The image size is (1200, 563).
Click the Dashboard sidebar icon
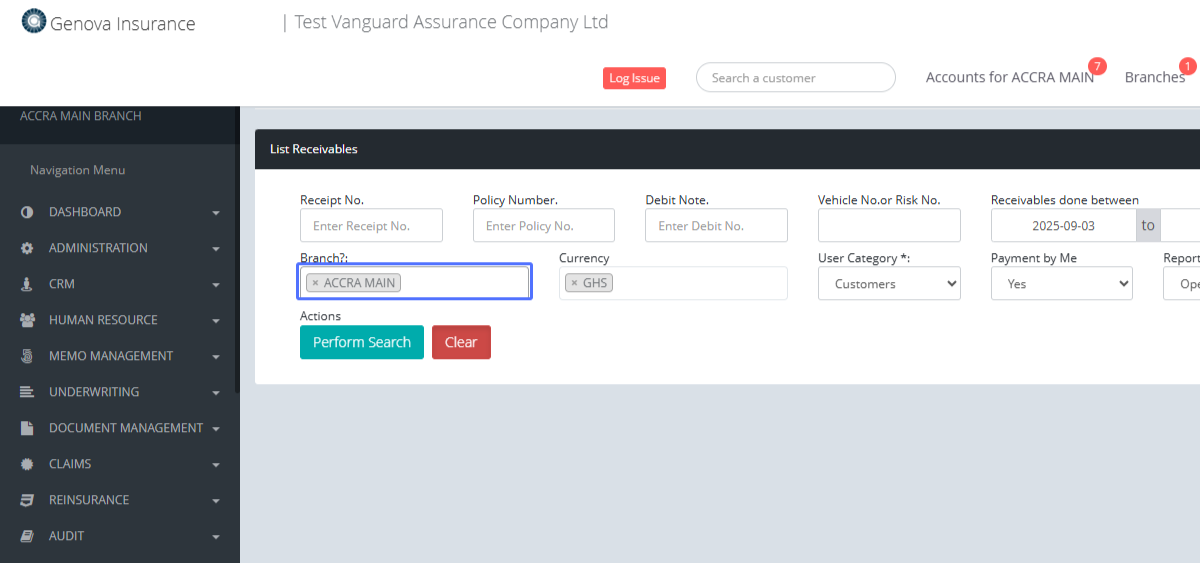click(x=27, y=212)
